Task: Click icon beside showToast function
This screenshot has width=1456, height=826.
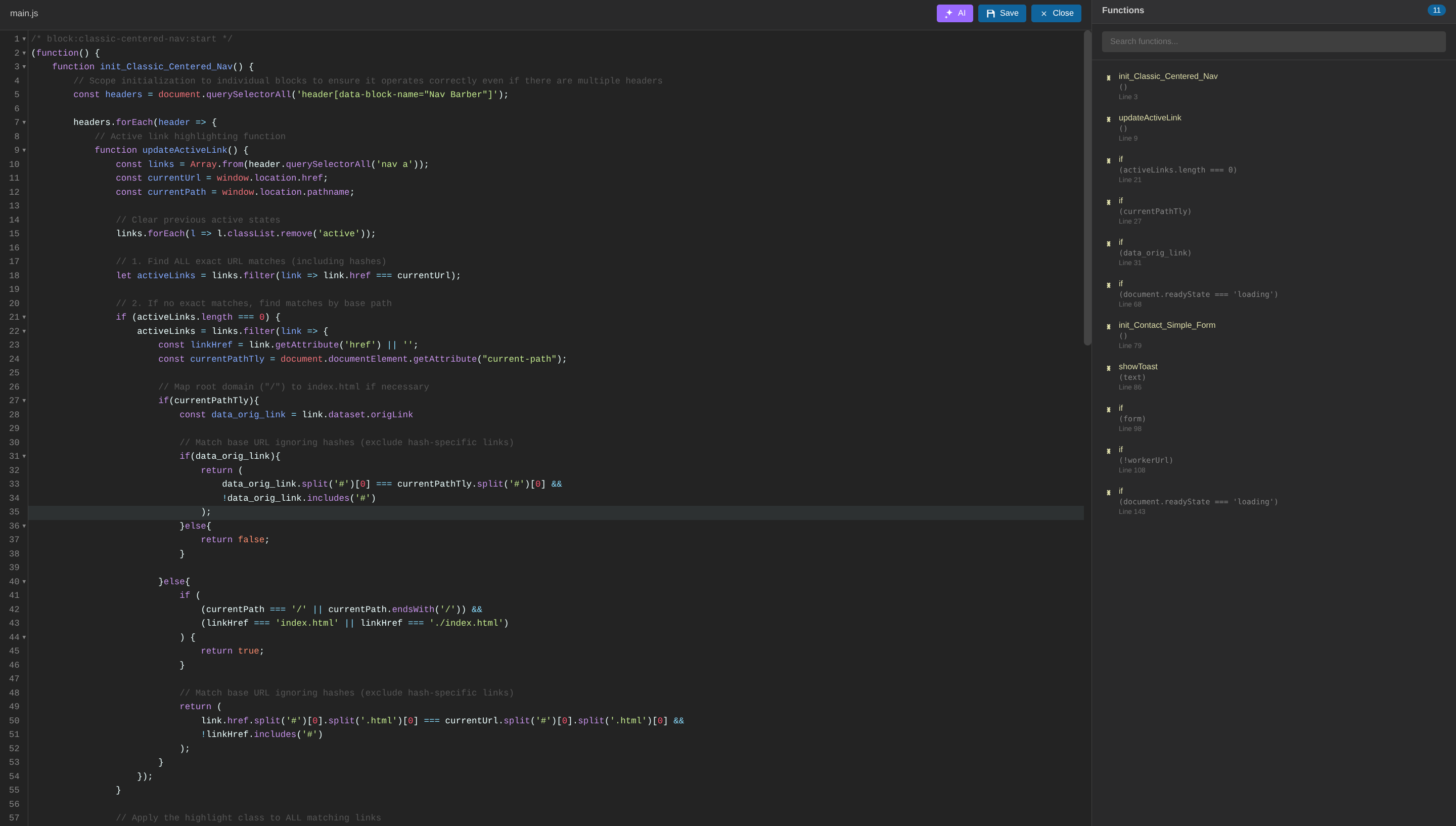Action: point(1109,368)
